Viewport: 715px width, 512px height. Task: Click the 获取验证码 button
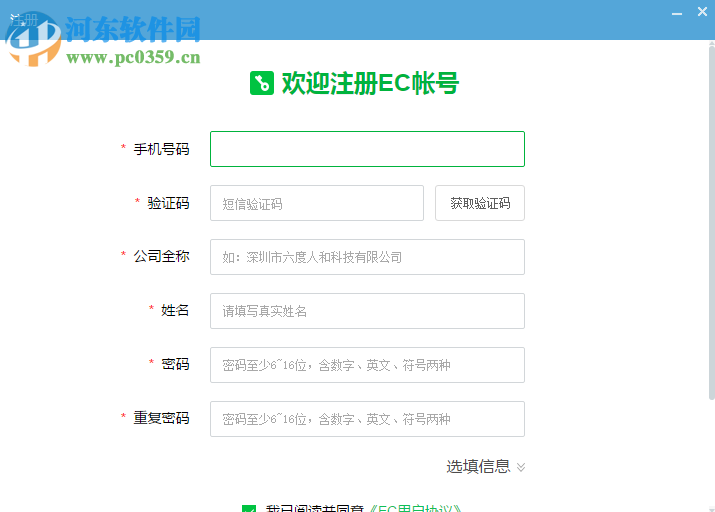point(480,203)
